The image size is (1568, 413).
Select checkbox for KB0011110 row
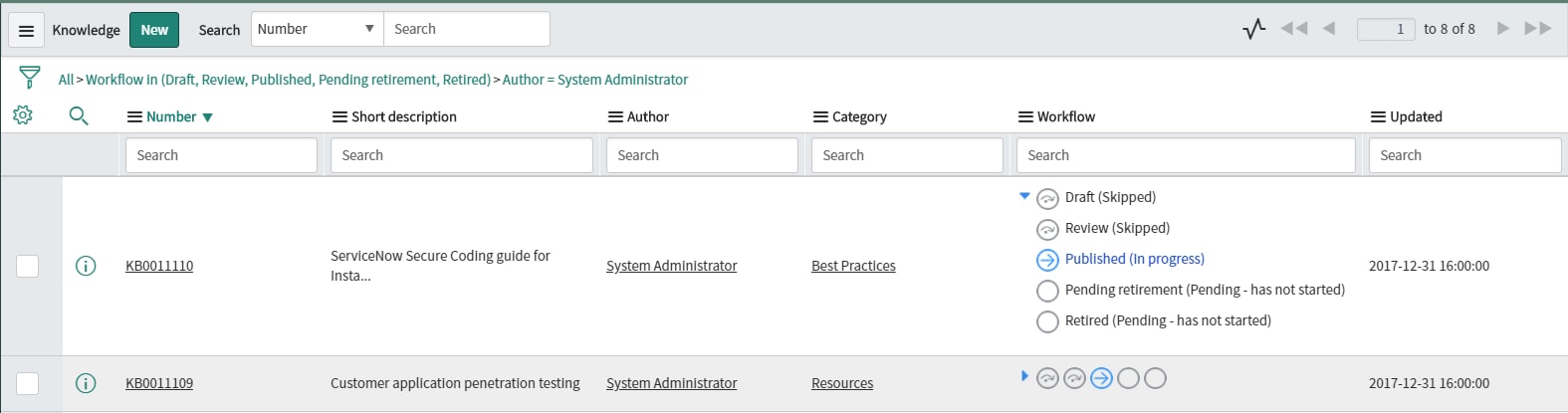(x=28, y=266)
